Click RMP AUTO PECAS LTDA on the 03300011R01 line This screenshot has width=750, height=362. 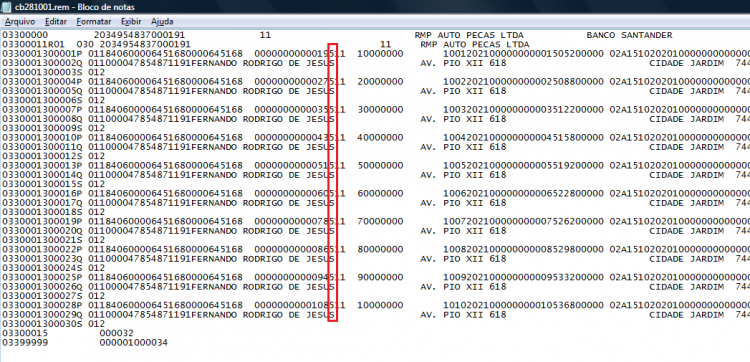tap(475, 44)
